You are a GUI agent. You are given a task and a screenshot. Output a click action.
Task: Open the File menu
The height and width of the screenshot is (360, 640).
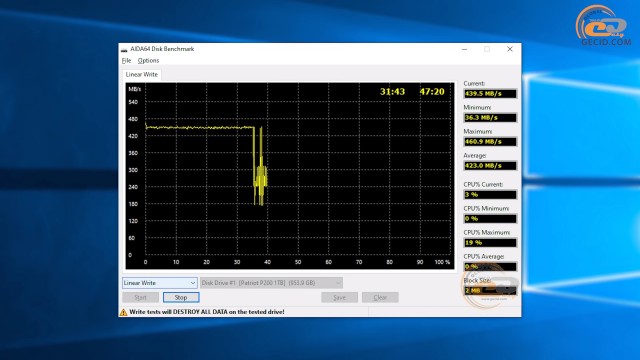tap(126, 60)
